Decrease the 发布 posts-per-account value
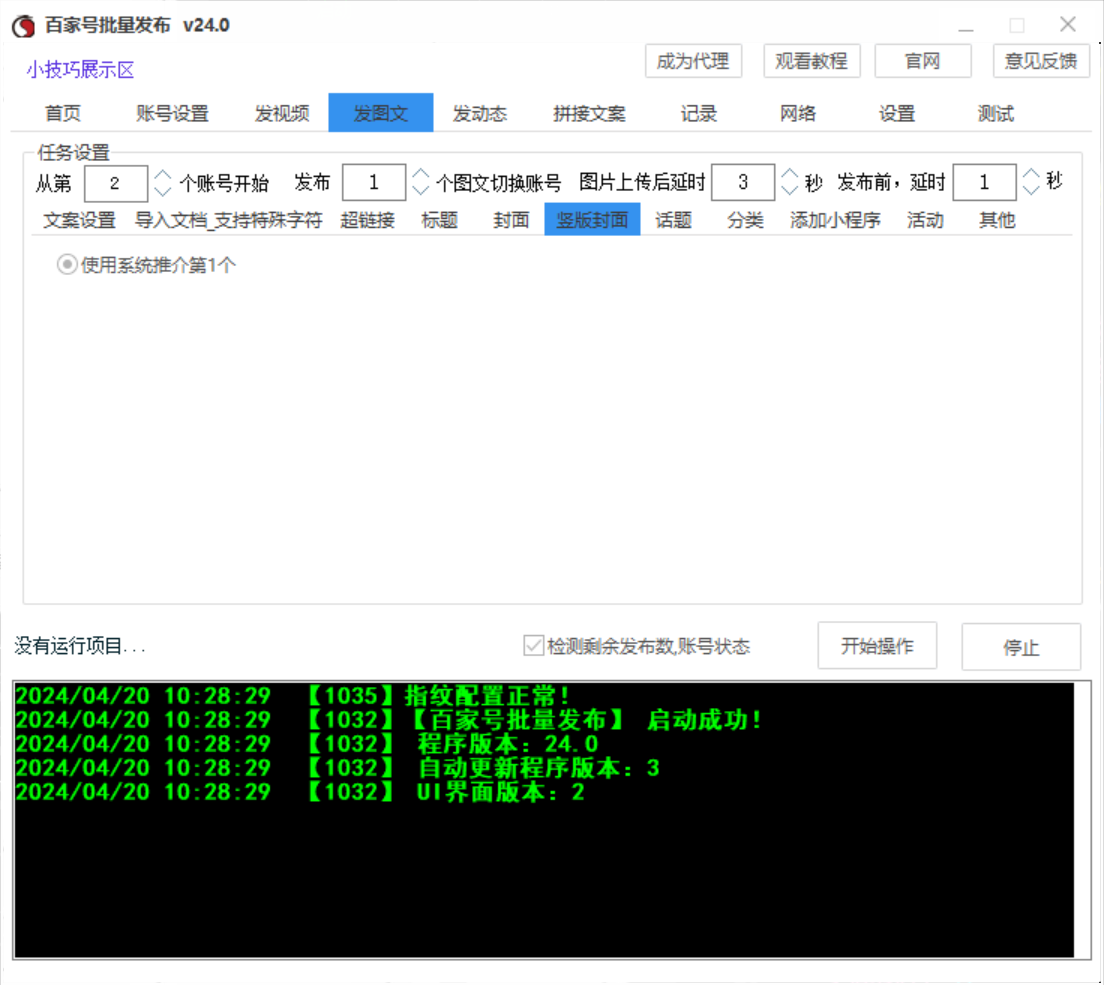Screen dimensions: 1104x985 (x=420, y=189)
